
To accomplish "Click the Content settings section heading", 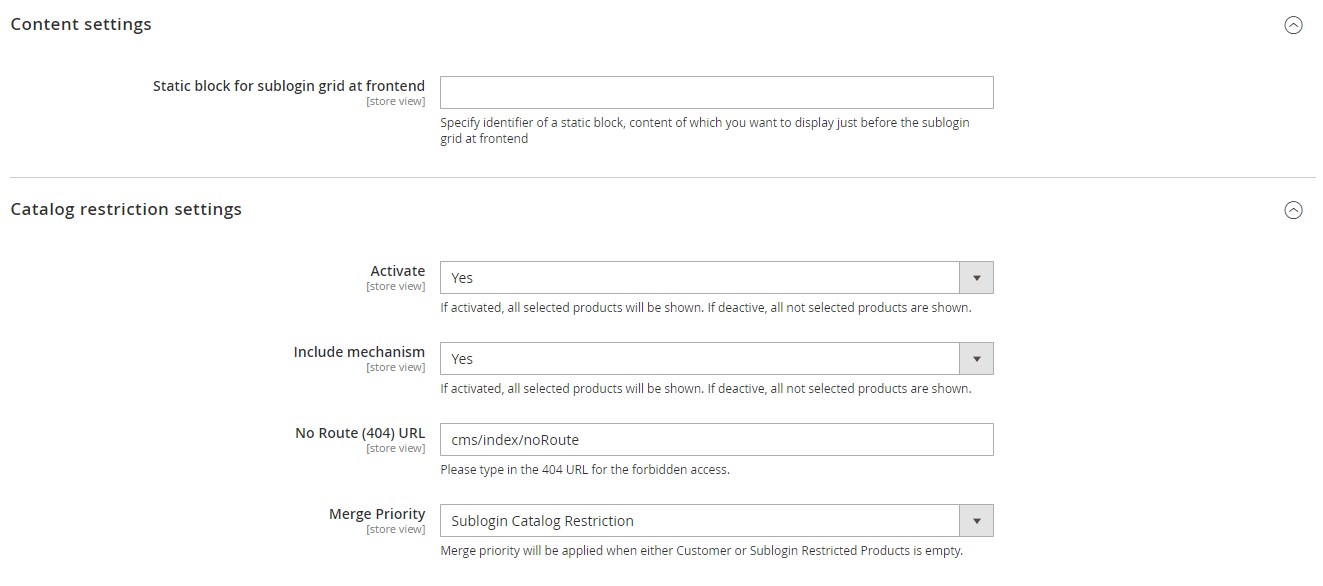I will click(81, 24).
